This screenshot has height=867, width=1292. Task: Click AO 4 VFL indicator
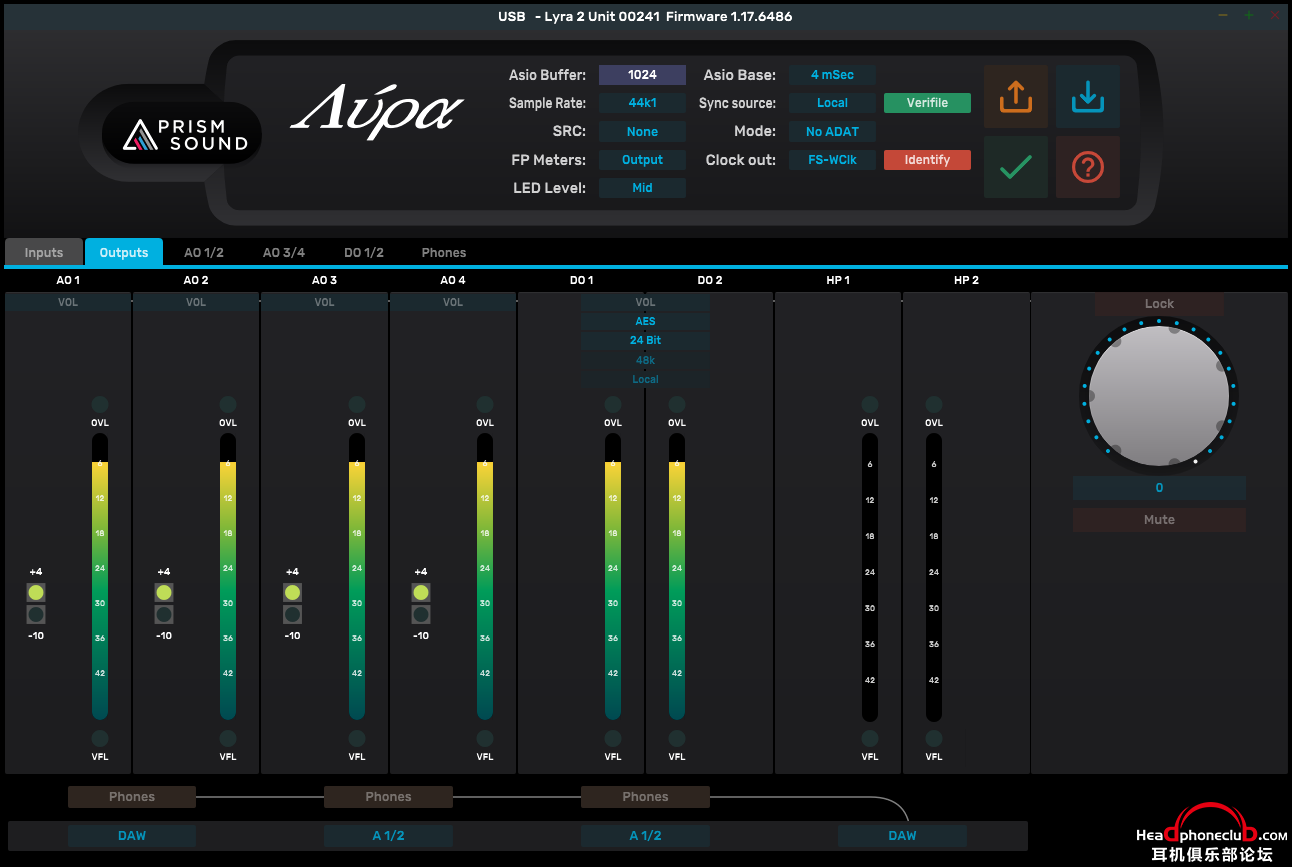485,739
